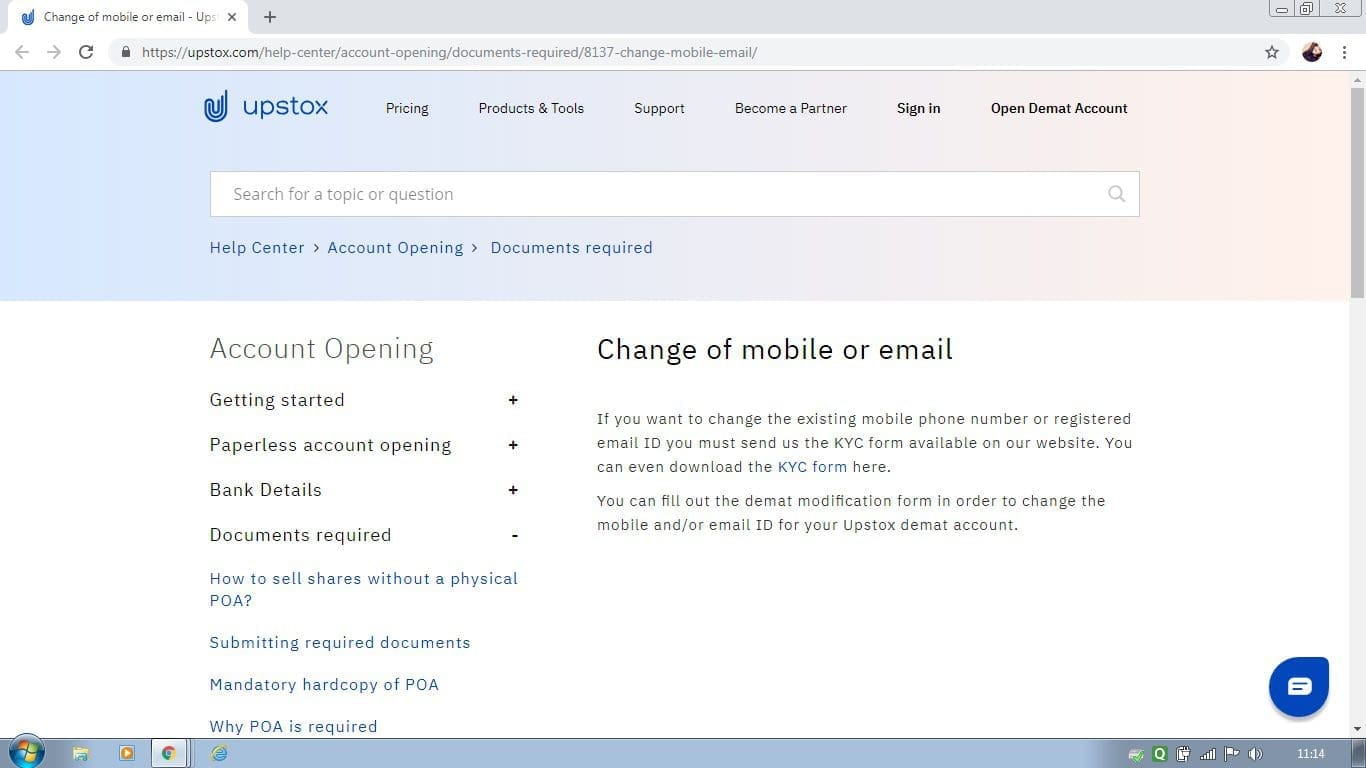Launch the media player from the taskbar
Image resolution: width=1366 pixels, height=768 pixels.
(x=127, y=754)
